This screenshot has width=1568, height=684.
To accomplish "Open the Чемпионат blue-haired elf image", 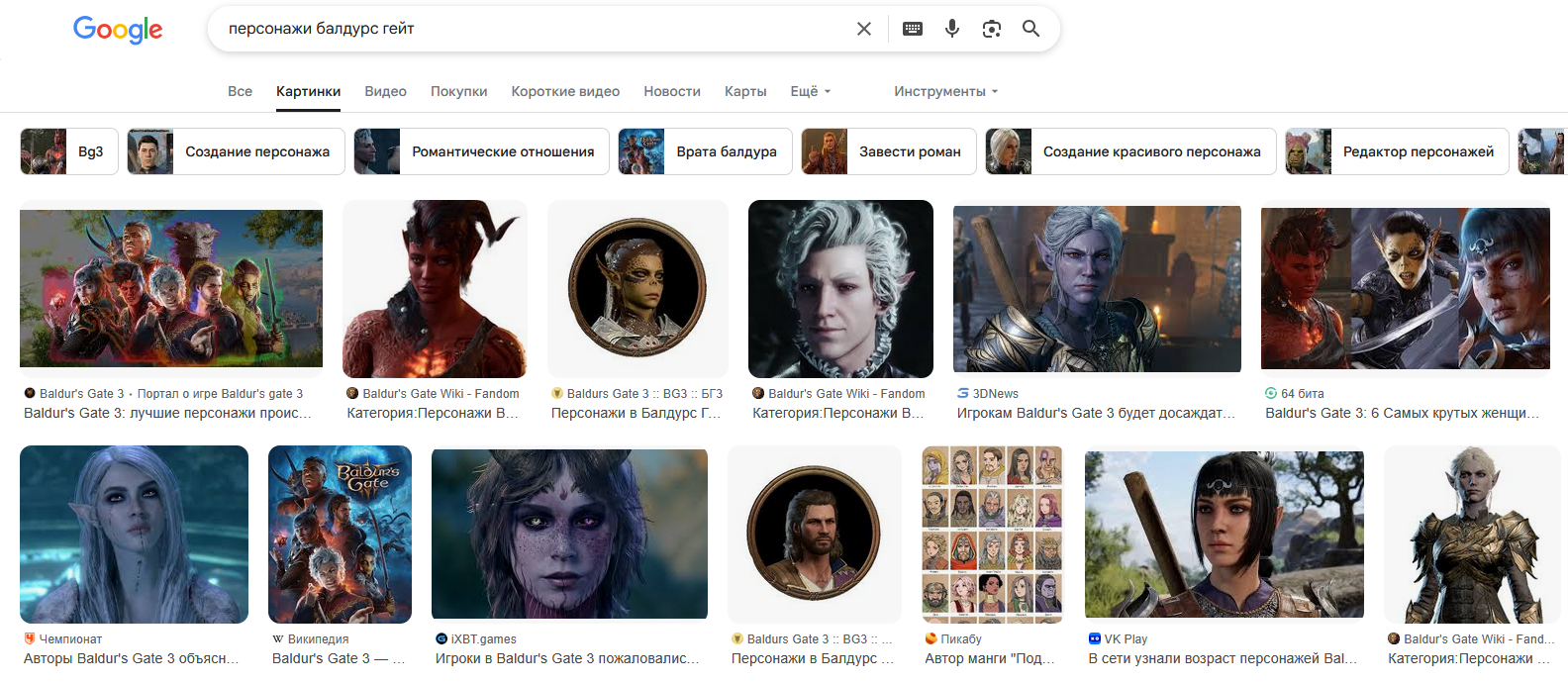I will point(134,535).
